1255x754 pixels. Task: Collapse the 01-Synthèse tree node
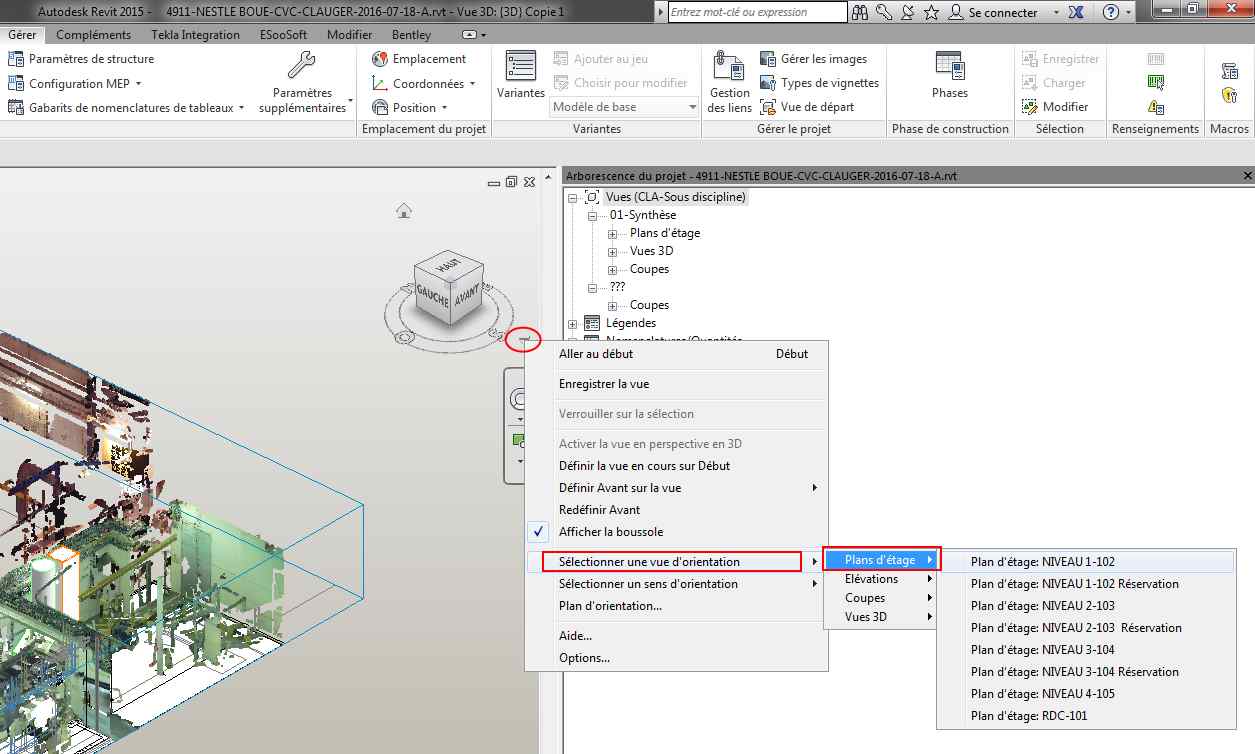click(593, 215)
